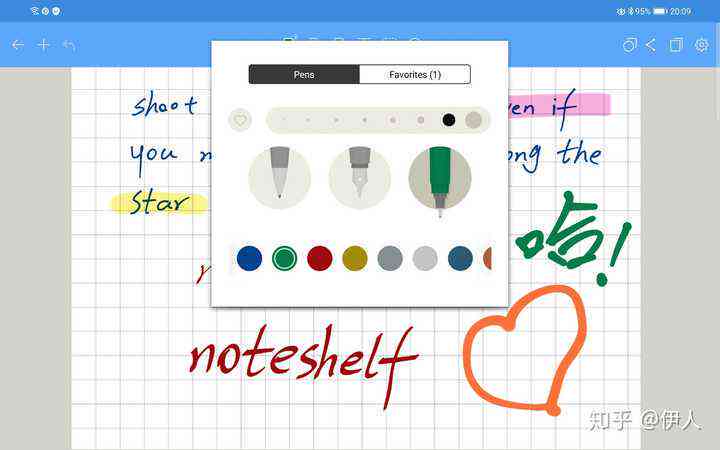Select the largest pen size dot

pos(473,120)
